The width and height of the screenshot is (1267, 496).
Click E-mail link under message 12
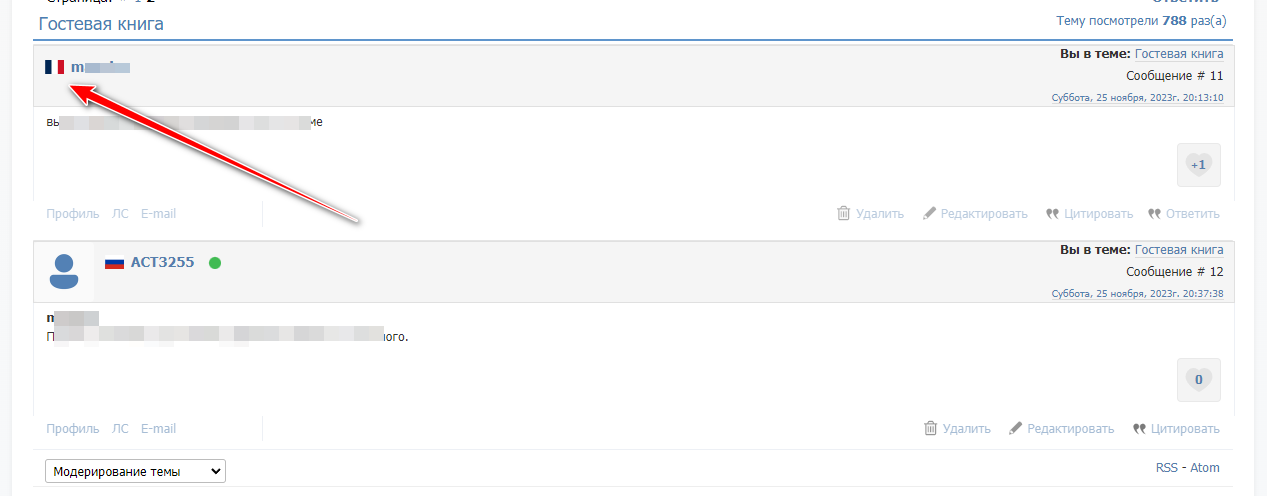pyautogui.click(x=158, y=429)
